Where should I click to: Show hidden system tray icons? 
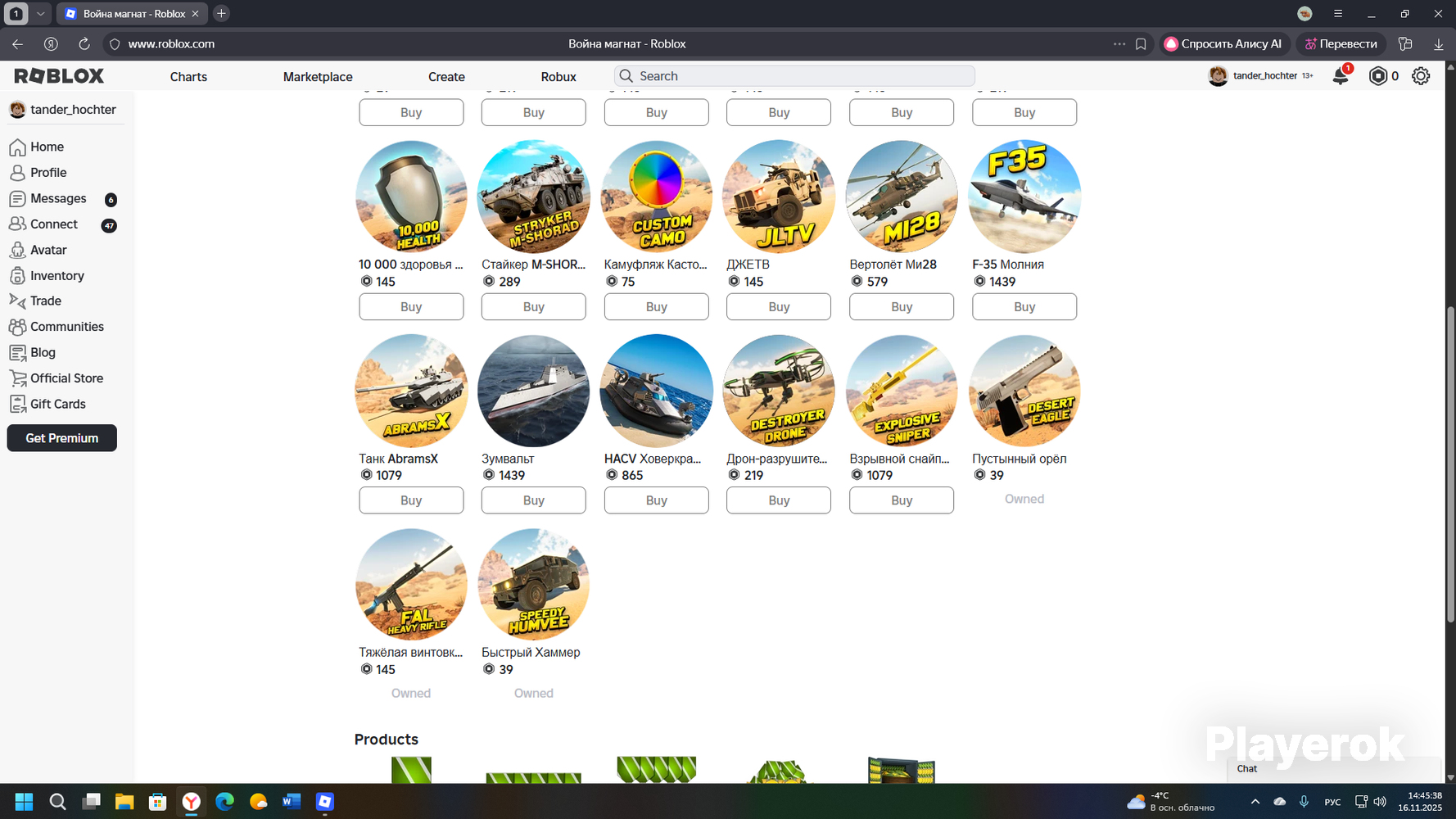pos(1255,802)
